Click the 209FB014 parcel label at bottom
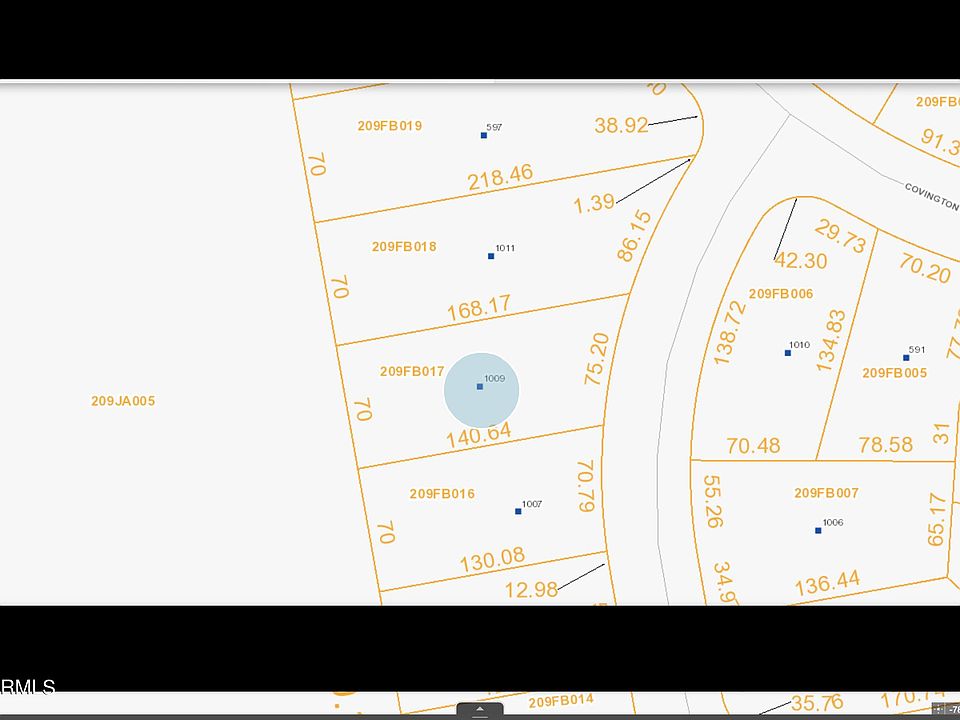The image size is (960, 720). click(561, 701)
